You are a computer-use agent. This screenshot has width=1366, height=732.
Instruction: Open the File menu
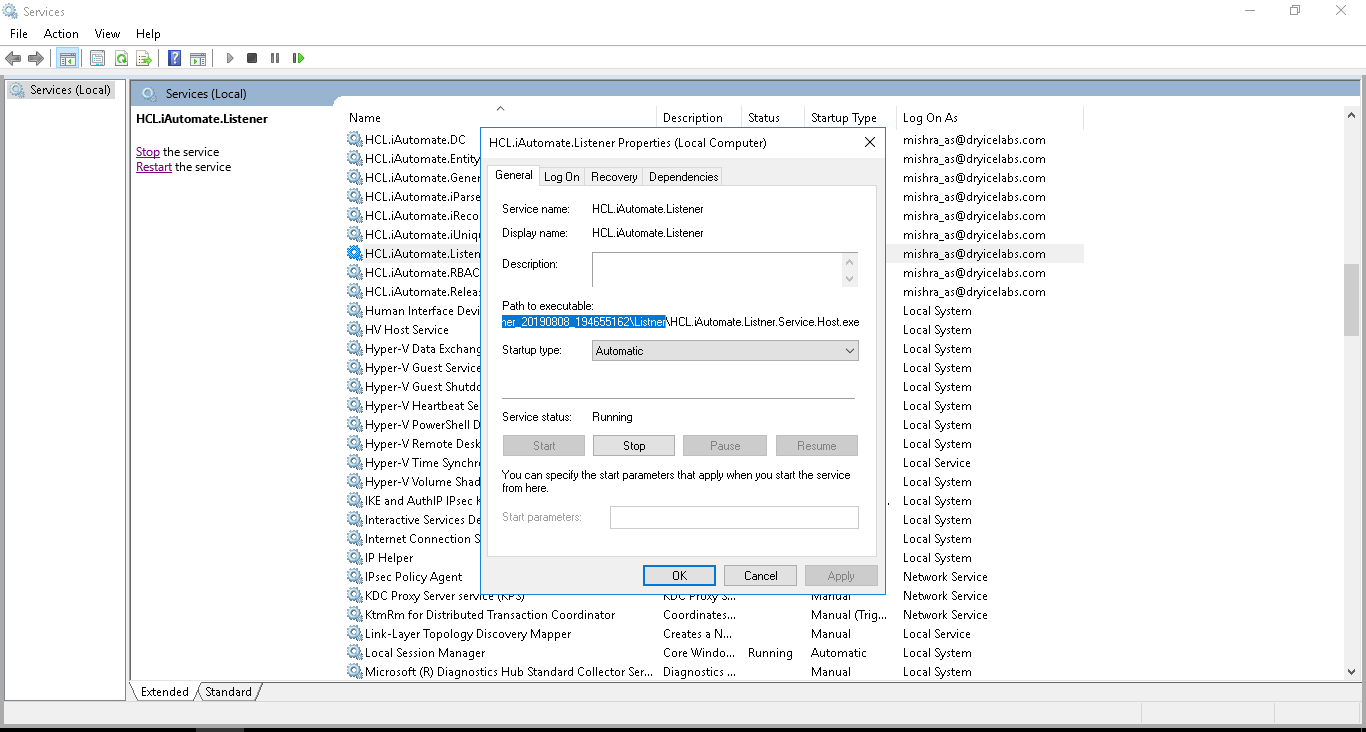(19, 34)
